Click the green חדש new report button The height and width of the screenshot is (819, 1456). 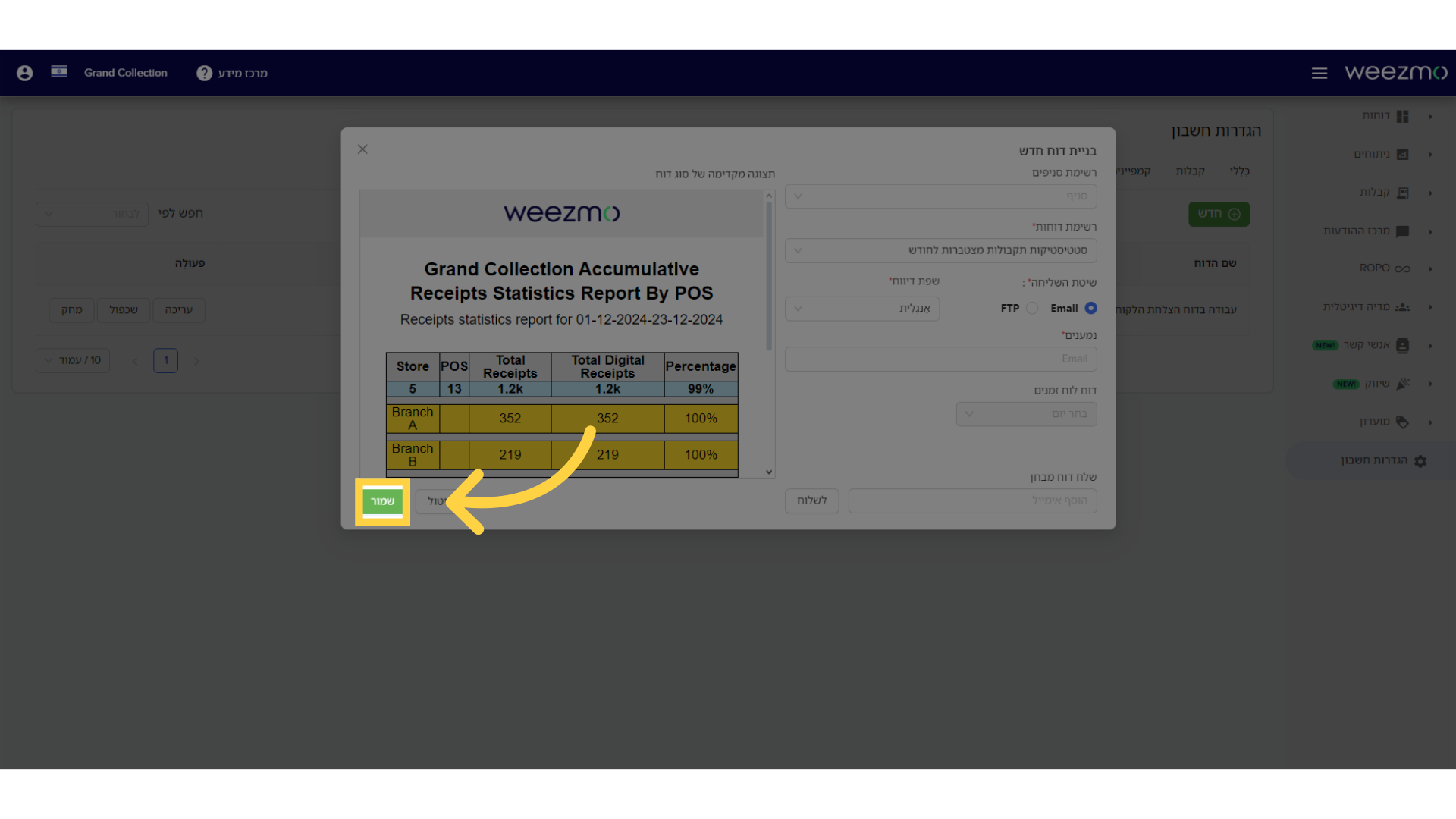pyautogui.click(x=1219, y=214)
